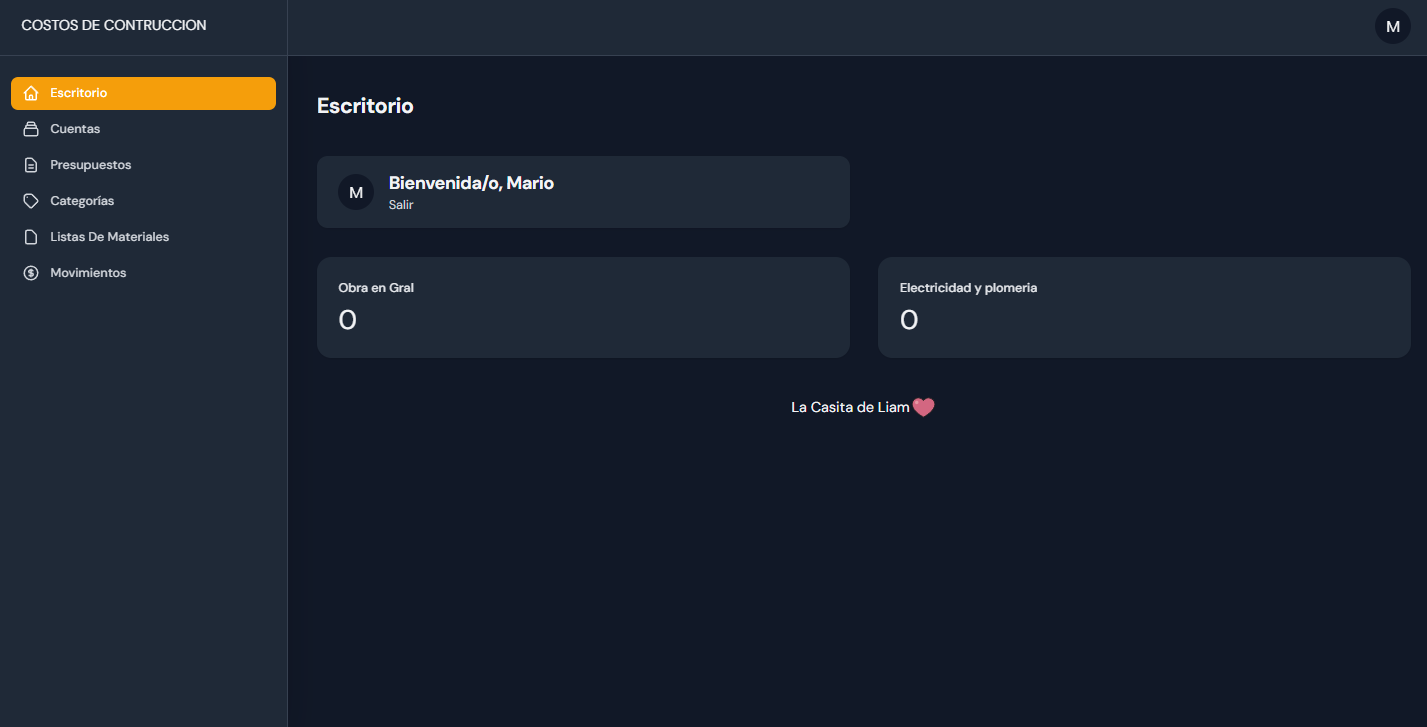Open the user avatar menu in header

[1392, 27]
